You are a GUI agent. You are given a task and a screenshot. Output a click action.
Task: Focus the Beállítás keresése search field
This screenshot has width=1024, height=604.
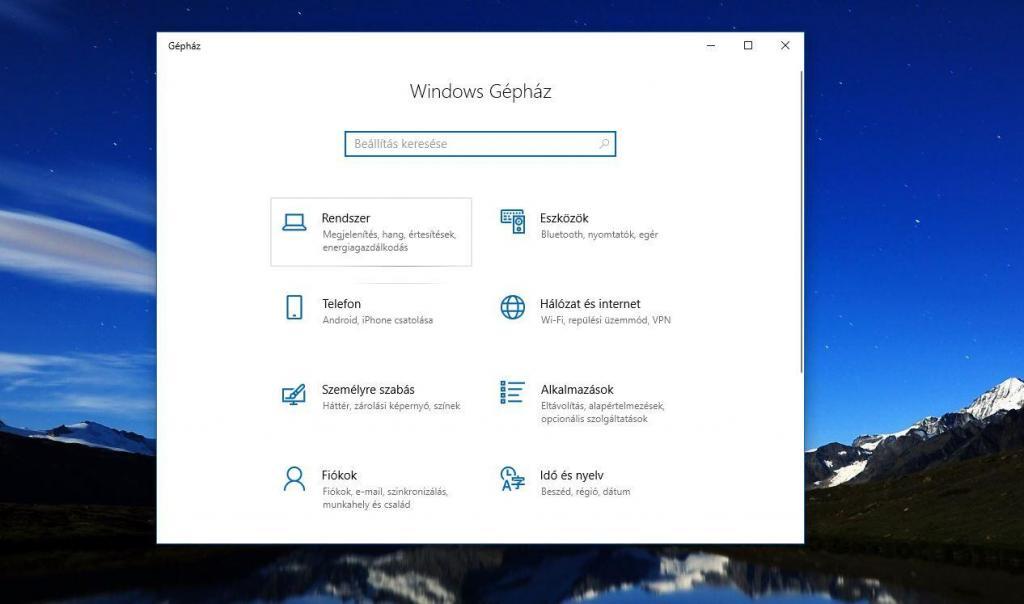472,144
